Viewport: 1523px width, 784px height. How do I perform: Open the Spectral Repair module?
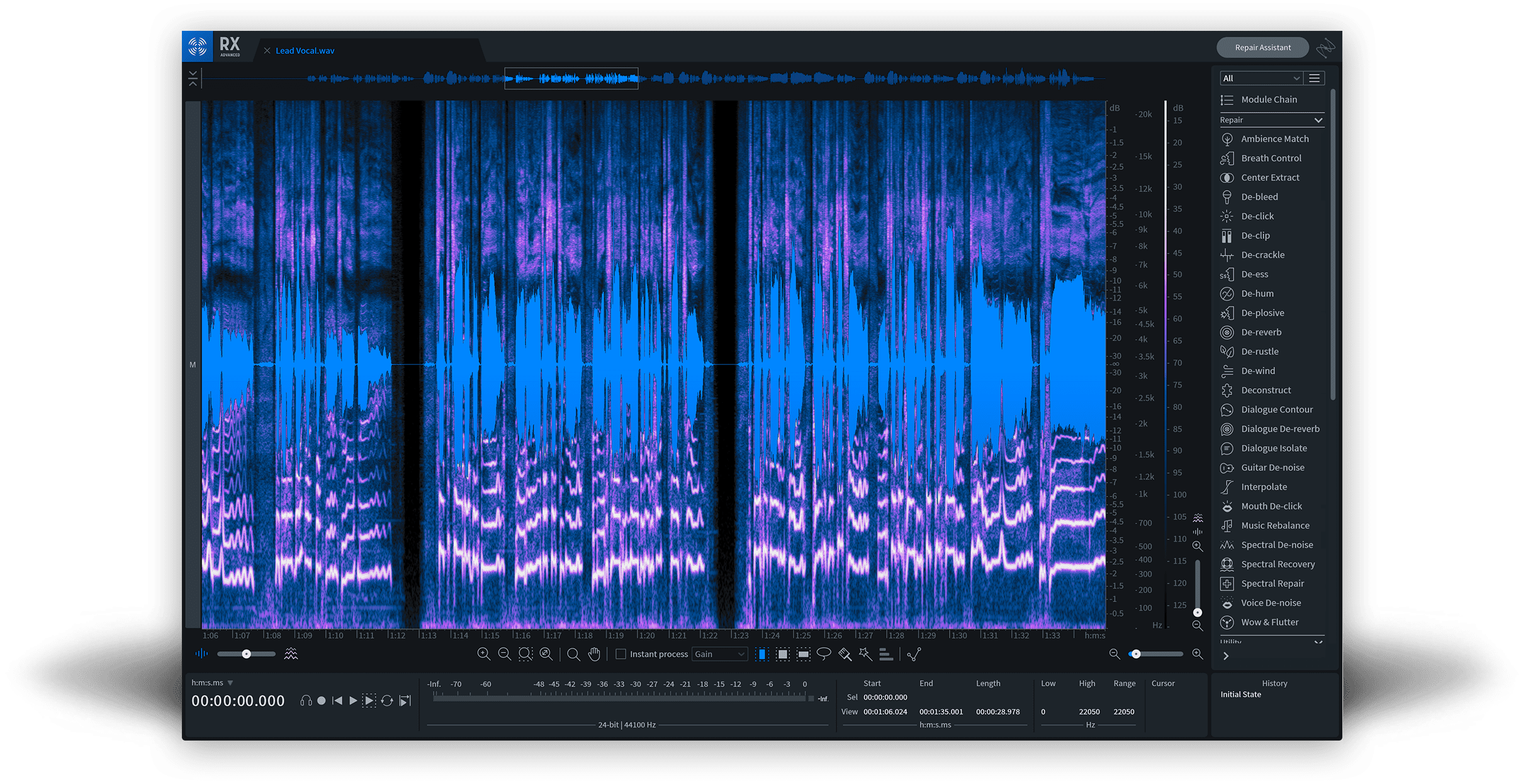[x=1271, y=583]
